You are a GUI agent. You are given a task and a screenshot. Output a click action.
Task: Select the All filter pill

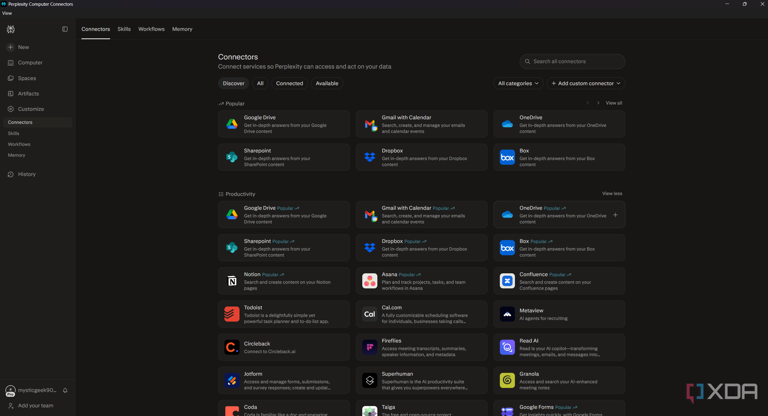tap(260, 83)
